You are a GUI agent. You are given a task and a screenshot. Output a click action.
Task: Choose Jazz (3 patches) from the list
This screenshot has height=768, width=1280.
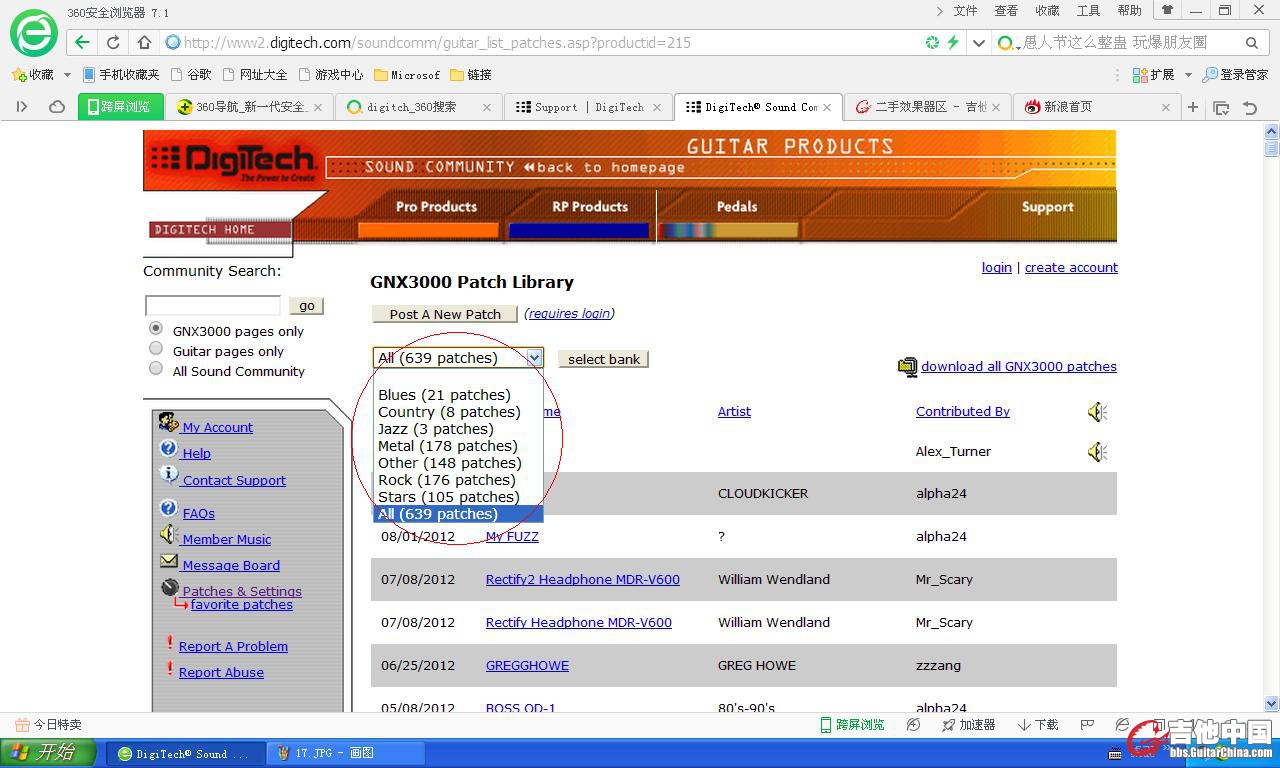(x=458, y=429)
